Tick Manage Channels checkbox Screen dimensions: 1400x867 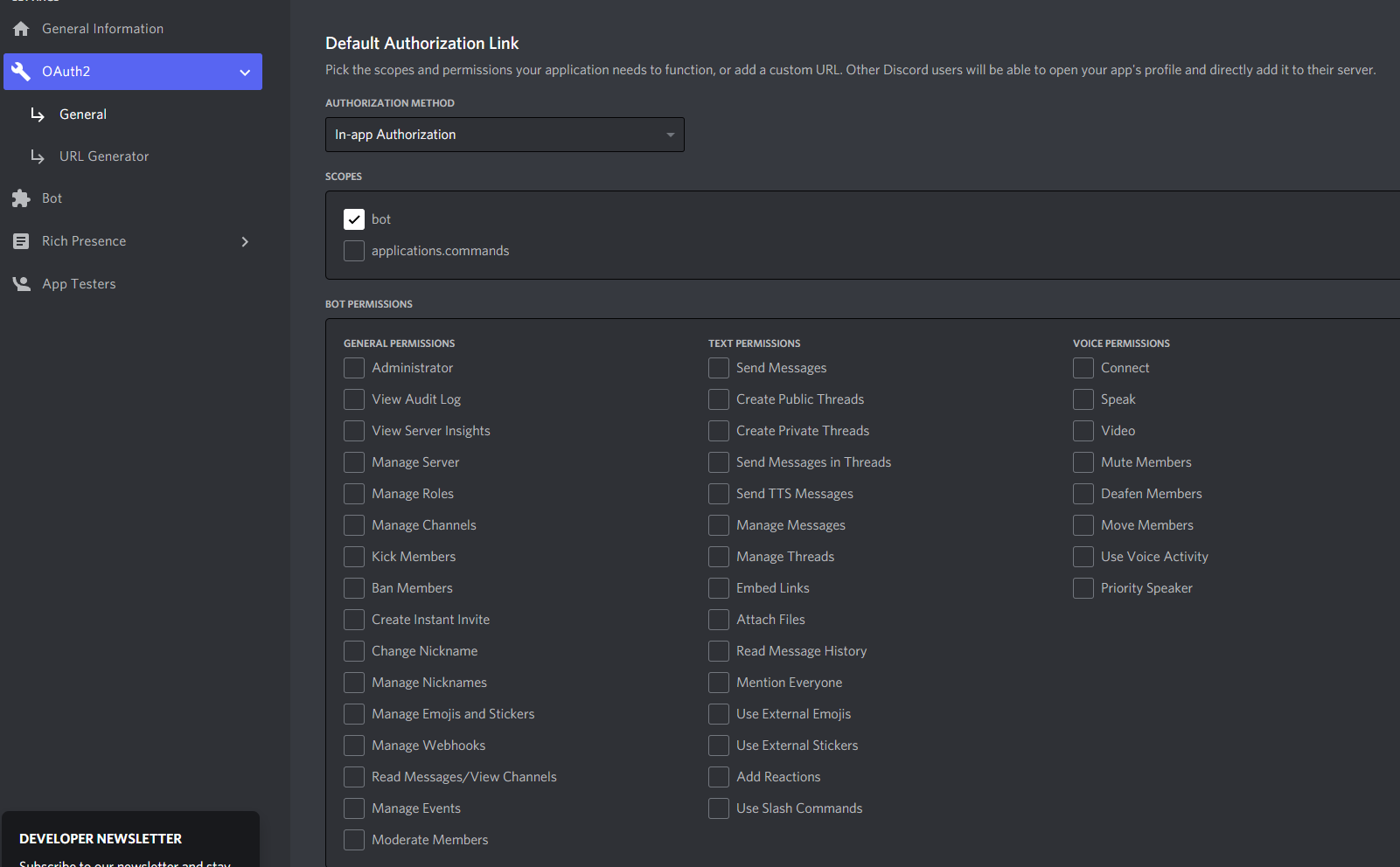tap(354, 525)
